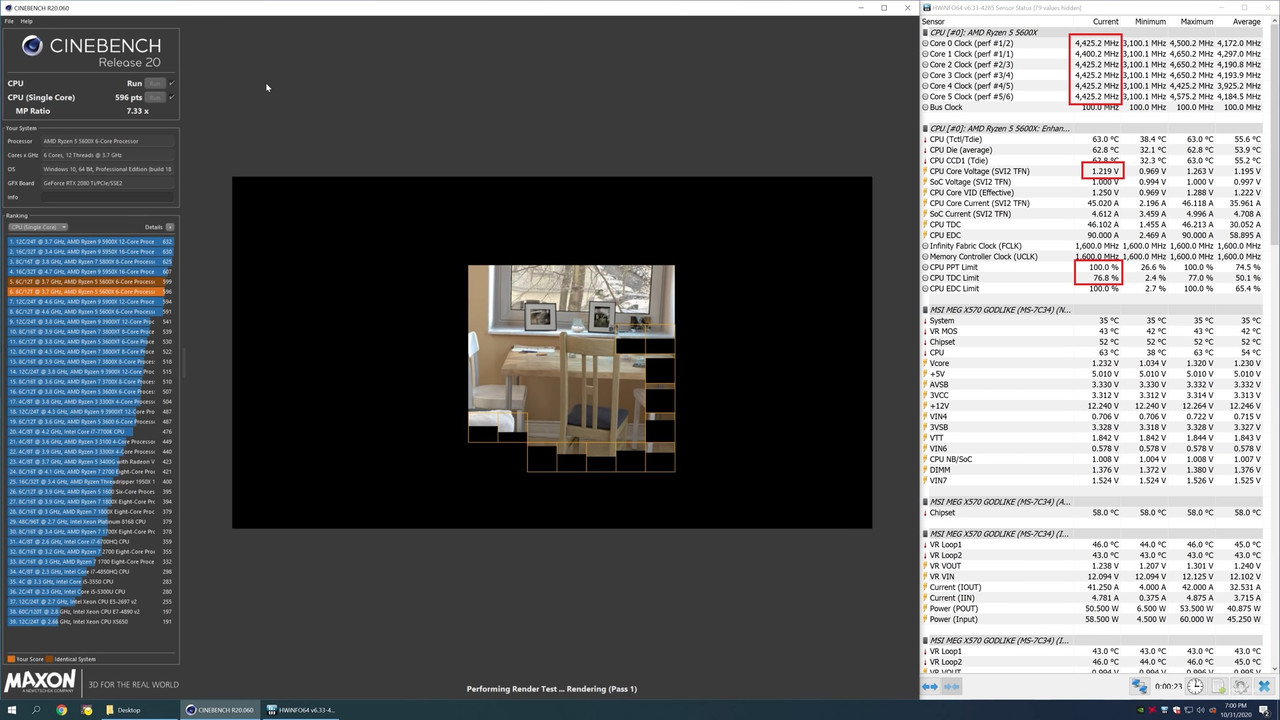Click the Run button for CPU test
This screenshot has width=1280, height=720.
tap(154, 83)
